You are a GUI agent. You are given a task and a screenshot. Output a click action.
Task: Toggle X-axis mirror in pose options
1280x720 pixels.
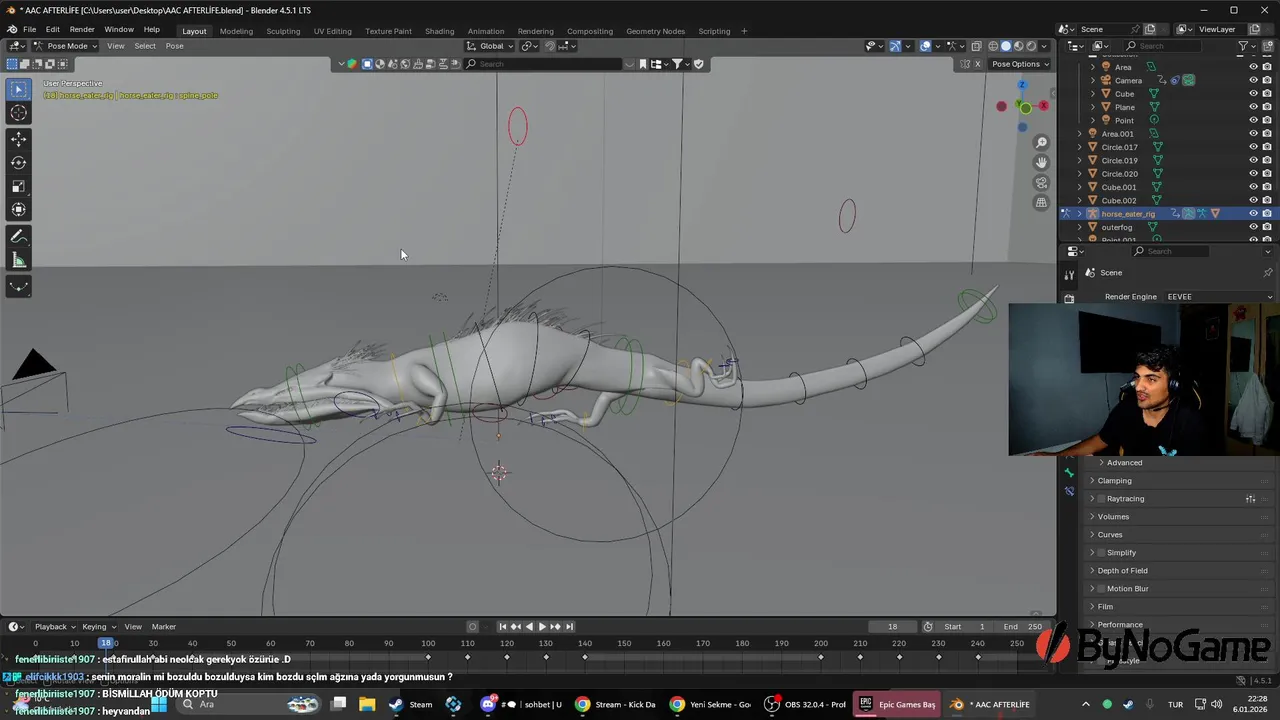[x=977, y=64]
